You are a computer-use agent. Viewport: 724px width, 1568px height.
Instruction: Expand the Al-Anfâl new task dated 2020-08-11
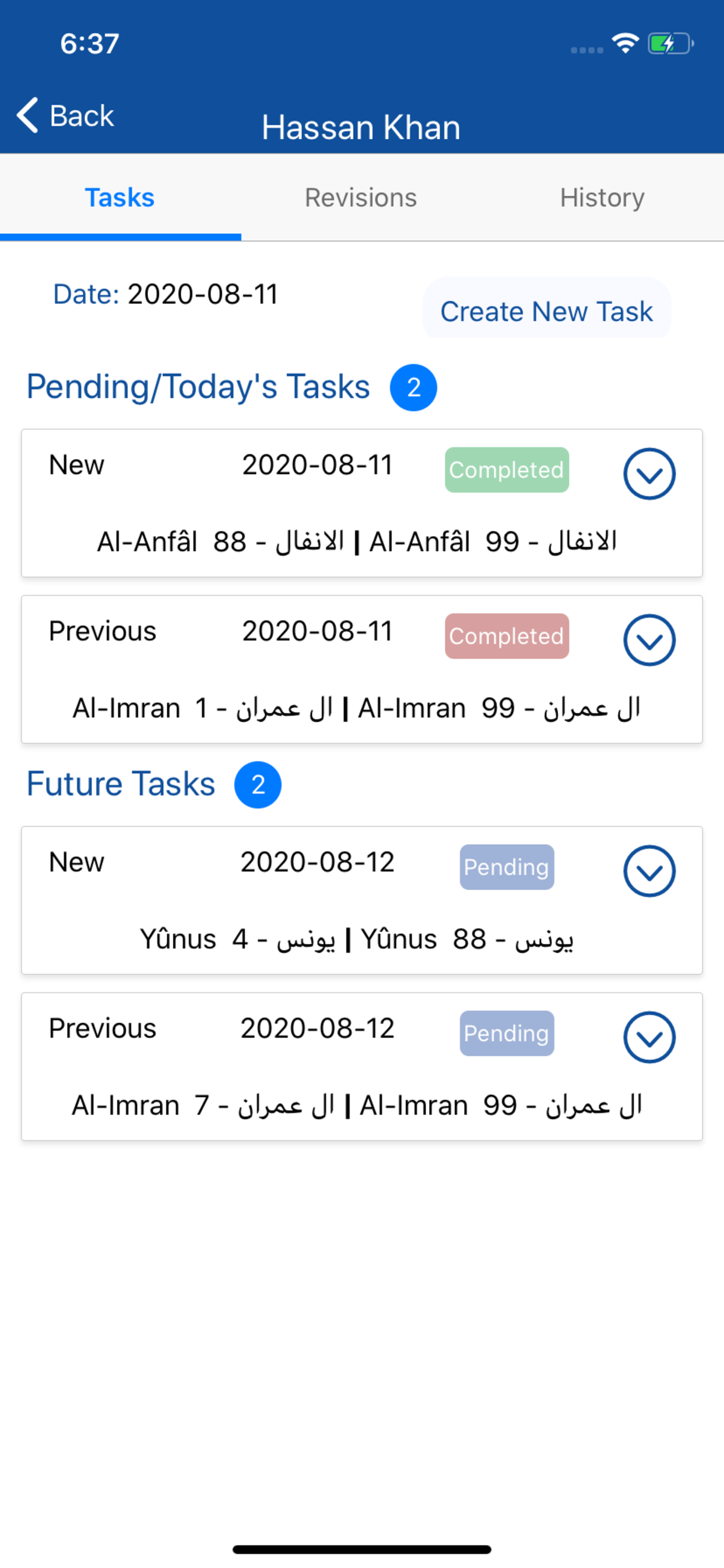(649, 474)
